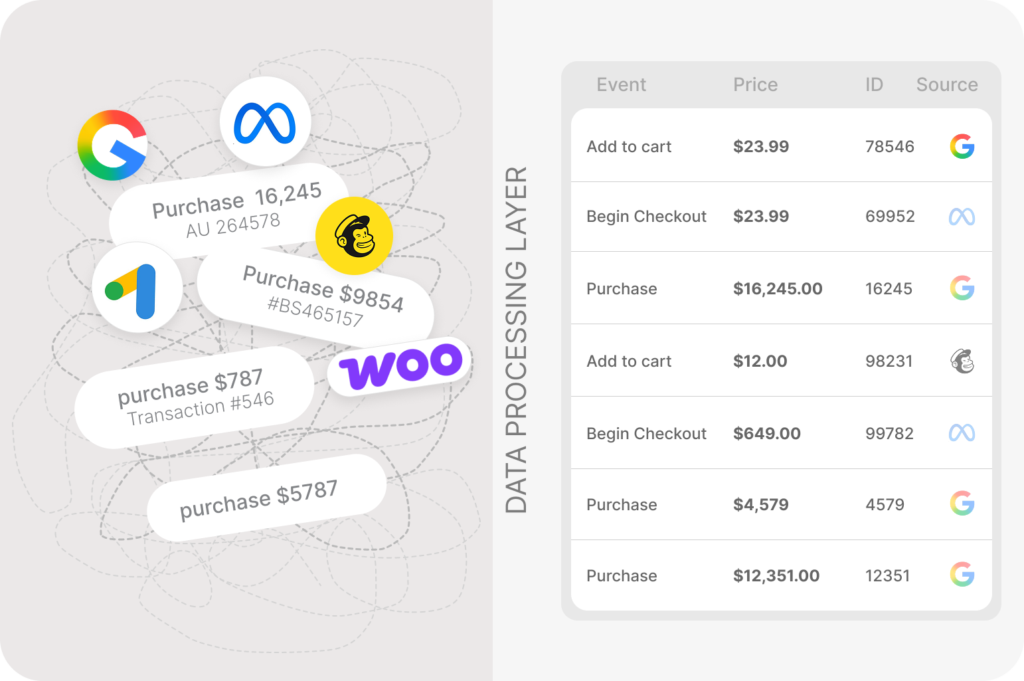The height and width of the screenshot is (681, 1024).
Task: Click Meta source icon in $23.99 Begin Checkout row
Action: coord(962,217)
